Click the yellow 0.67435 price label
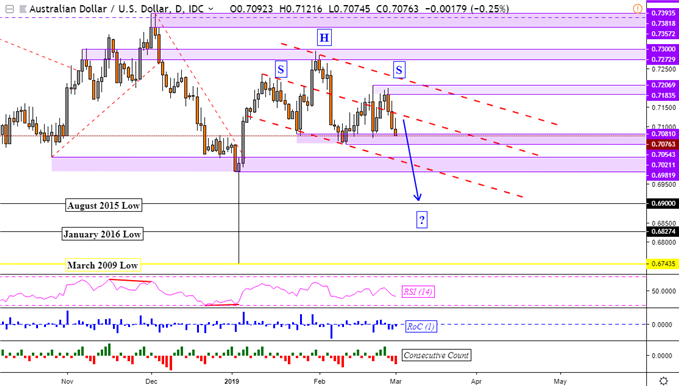 [x=663, y=263]
